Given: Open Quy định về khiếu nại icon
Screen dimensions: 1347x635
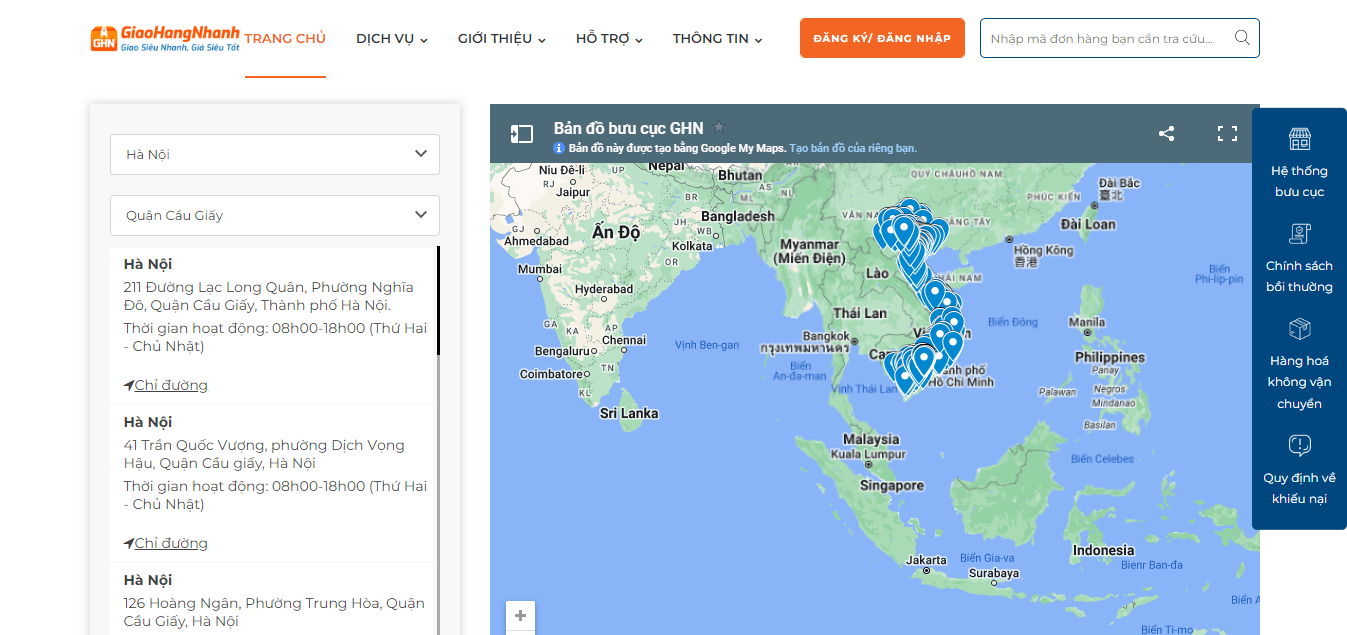Looking at the screenshot, I should click(1299, 446).
